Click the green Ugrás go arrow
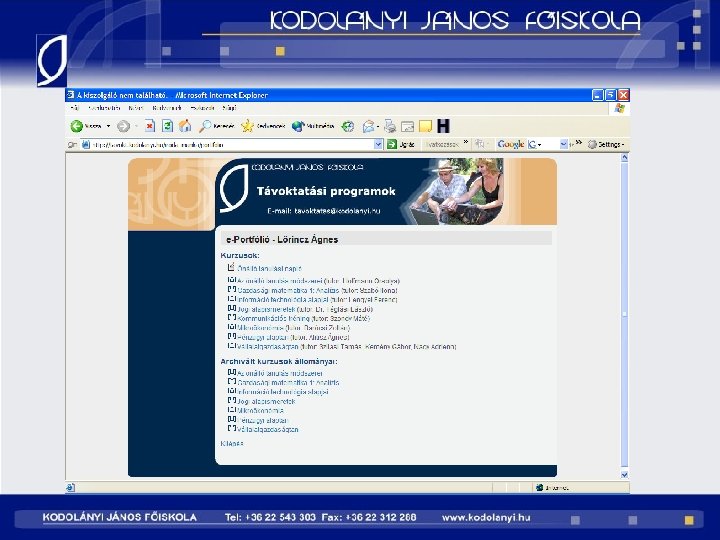720x540 pixels. 392,144
